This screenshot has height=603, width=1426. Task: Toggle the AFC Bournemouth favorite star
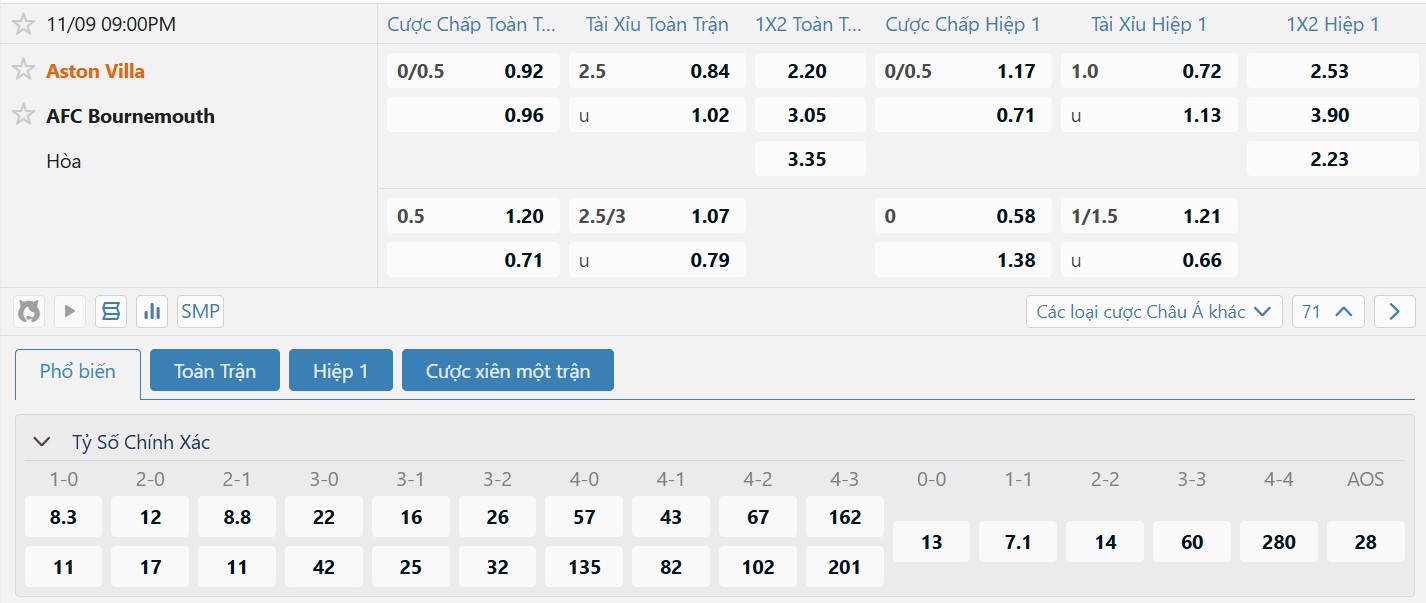(x=23, y=115)
